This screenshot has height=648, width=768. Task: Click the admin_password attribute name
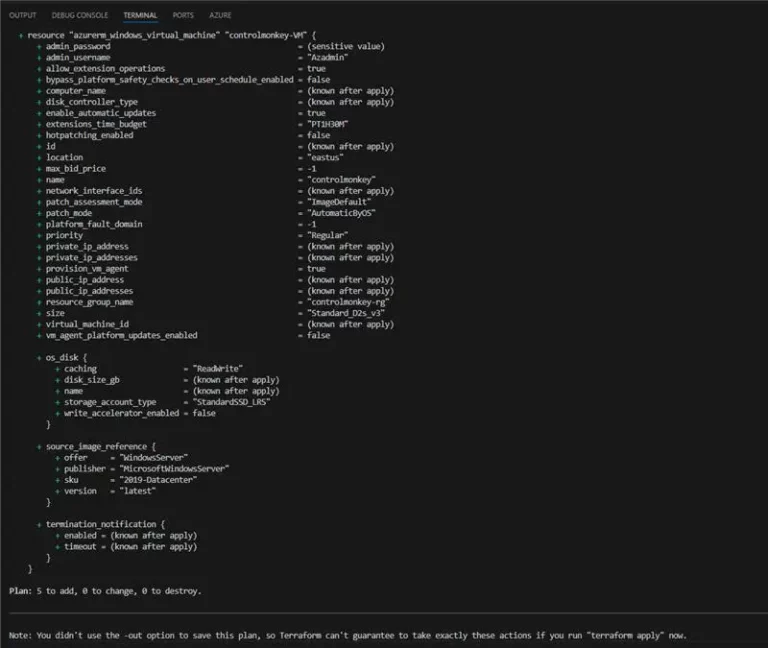click(78, 46)
